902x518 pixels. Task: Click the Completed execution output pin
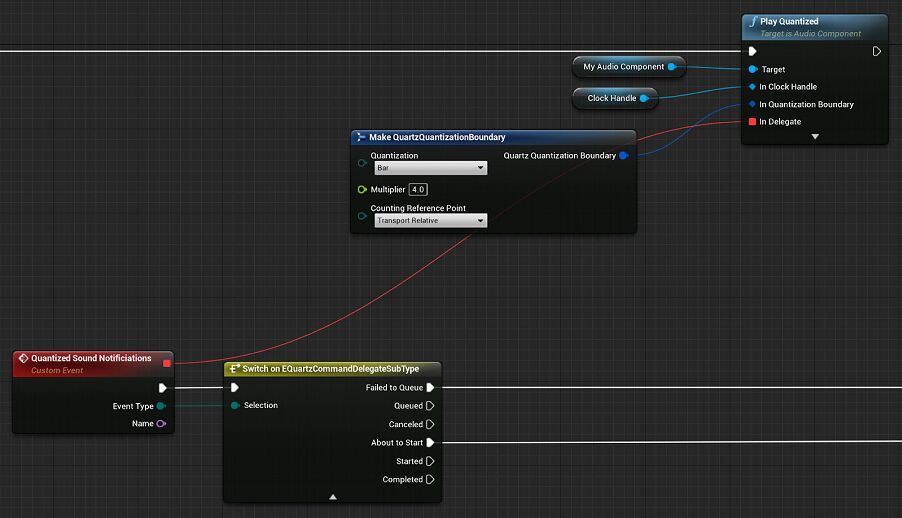pos(430,480)
